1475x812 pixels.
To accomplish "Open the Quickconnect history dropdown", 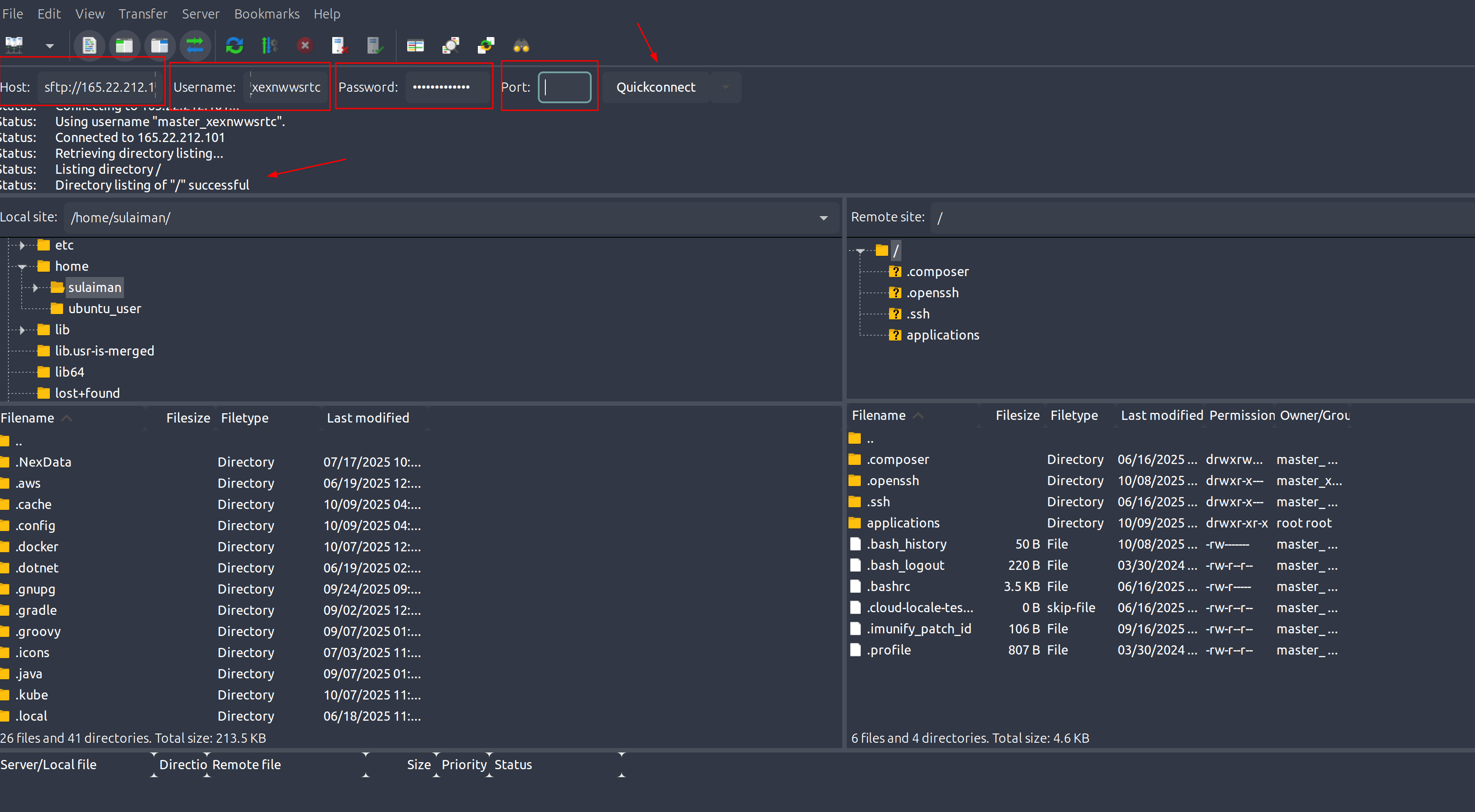I will coord(725,87).
